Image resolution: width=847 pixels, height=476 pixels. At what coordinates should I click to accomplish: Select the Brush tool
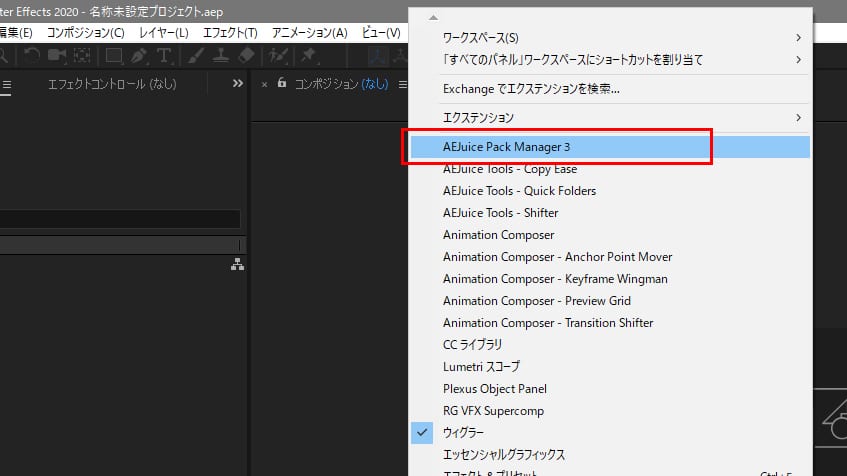pyautogui.click(x=196, y=56)
